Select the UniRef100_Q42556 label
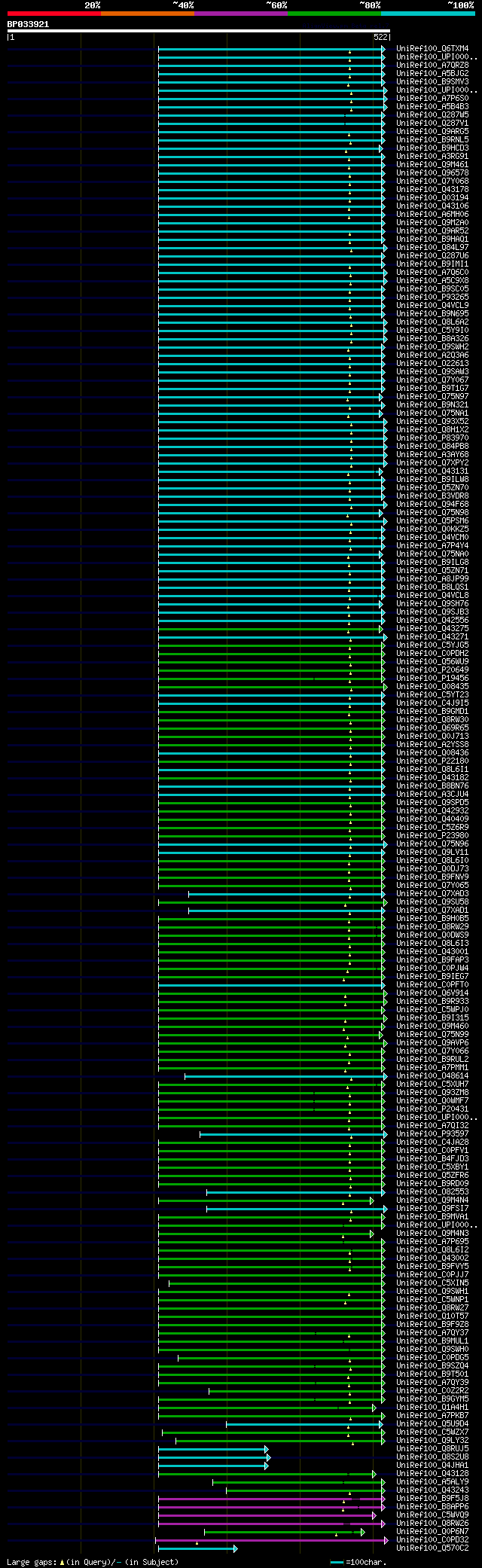This screenshot has width=482, height=1568. coord(432,621)
